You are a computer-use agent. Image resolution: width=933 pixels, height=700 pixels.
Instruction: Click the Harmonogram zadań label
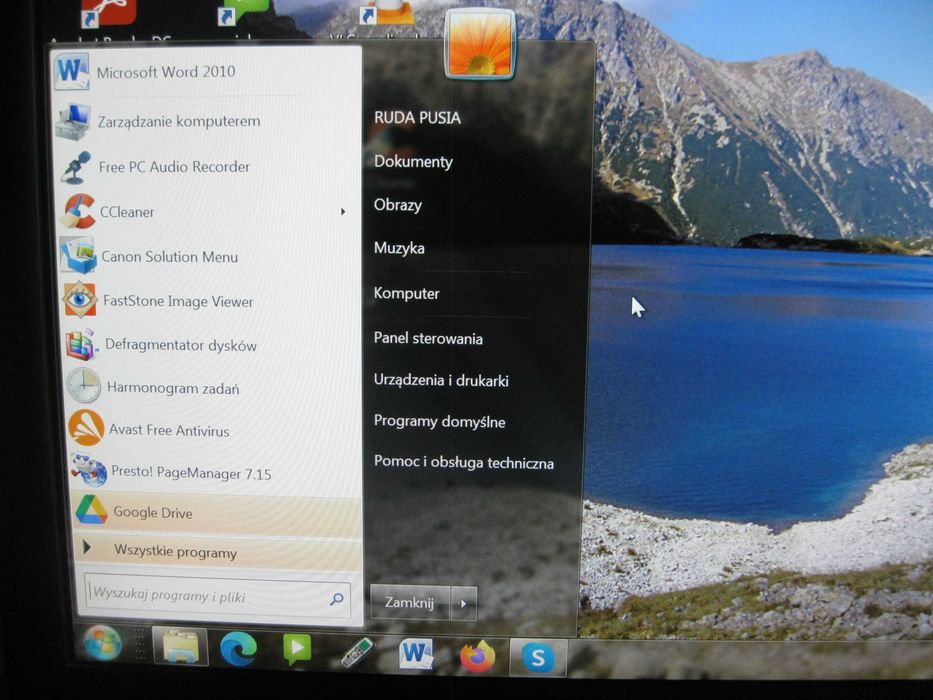click(173, 388)
